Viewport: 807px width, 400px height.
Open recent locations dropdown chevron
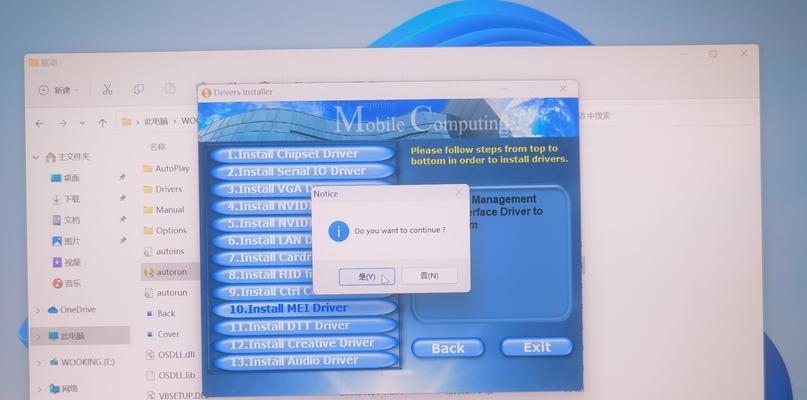(x=82, y=123)
